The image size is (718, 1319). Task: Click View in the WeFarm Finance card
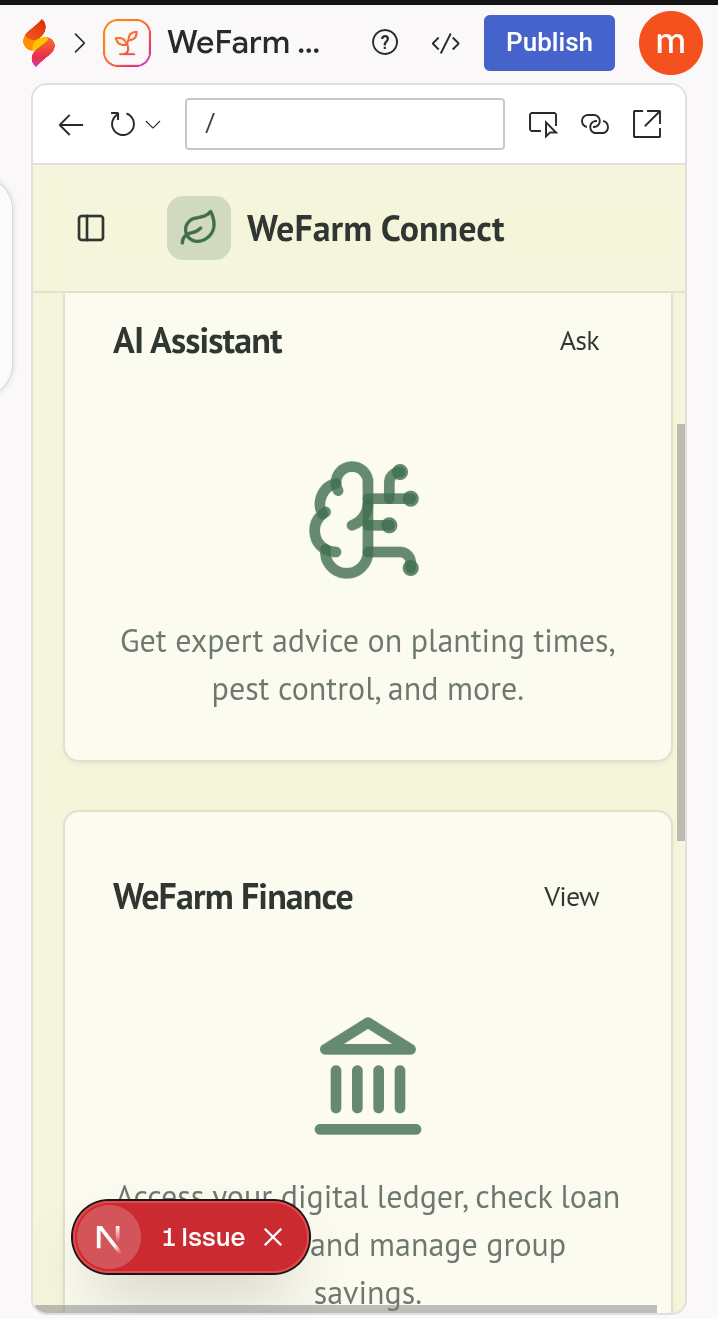tap(572, 897)
